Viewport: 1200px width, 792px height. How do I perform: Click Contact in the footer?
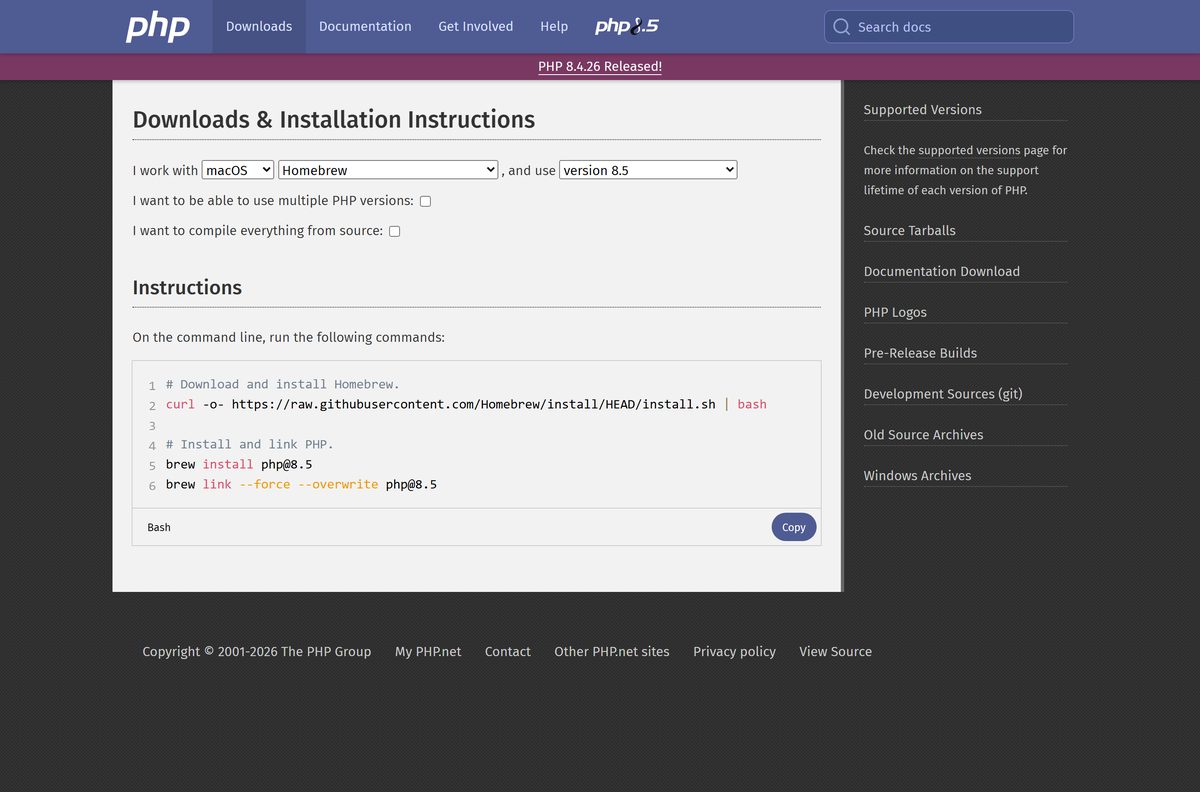point(508,652)
